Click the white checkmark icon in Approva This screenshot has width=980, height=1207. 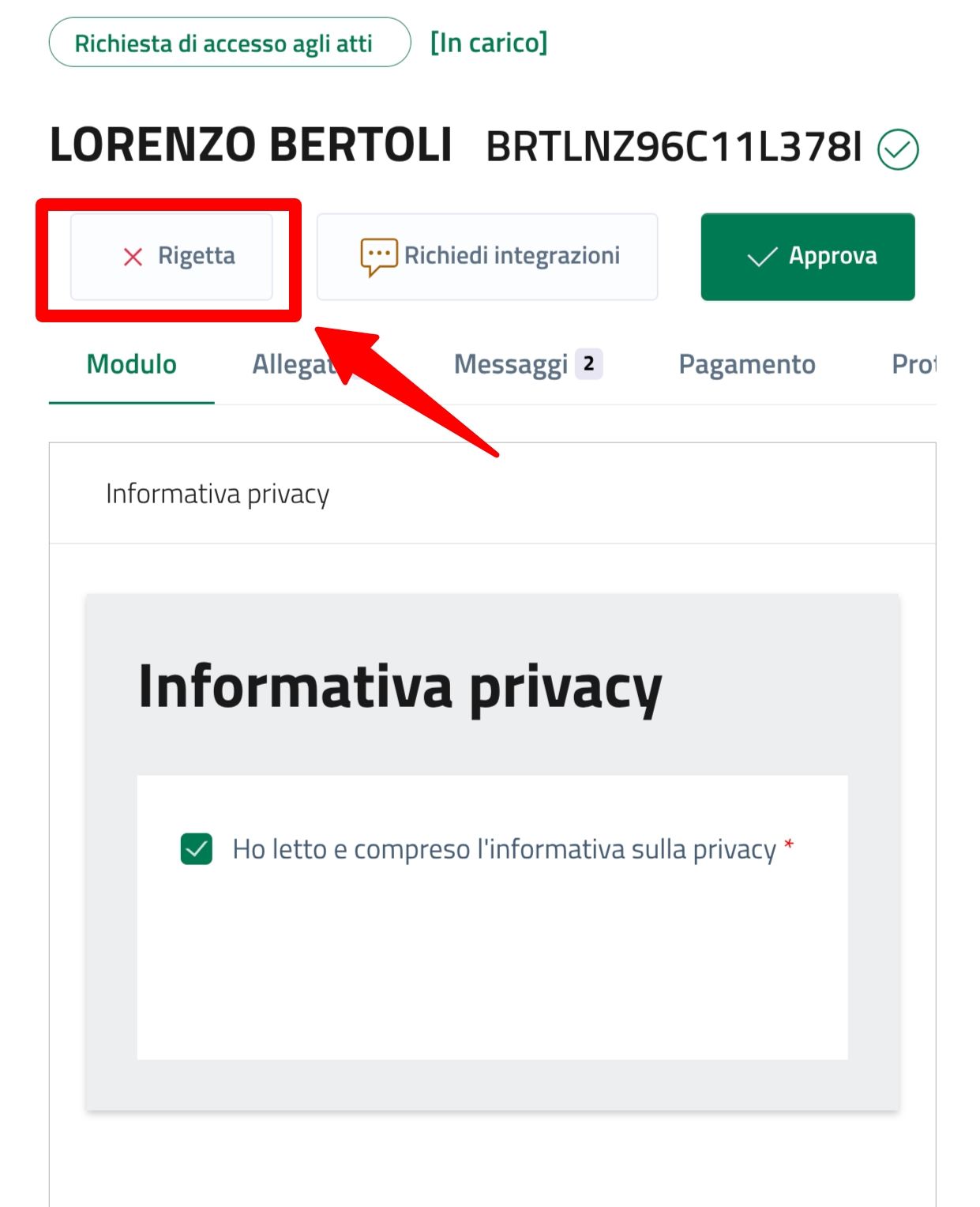click(761, 257)
